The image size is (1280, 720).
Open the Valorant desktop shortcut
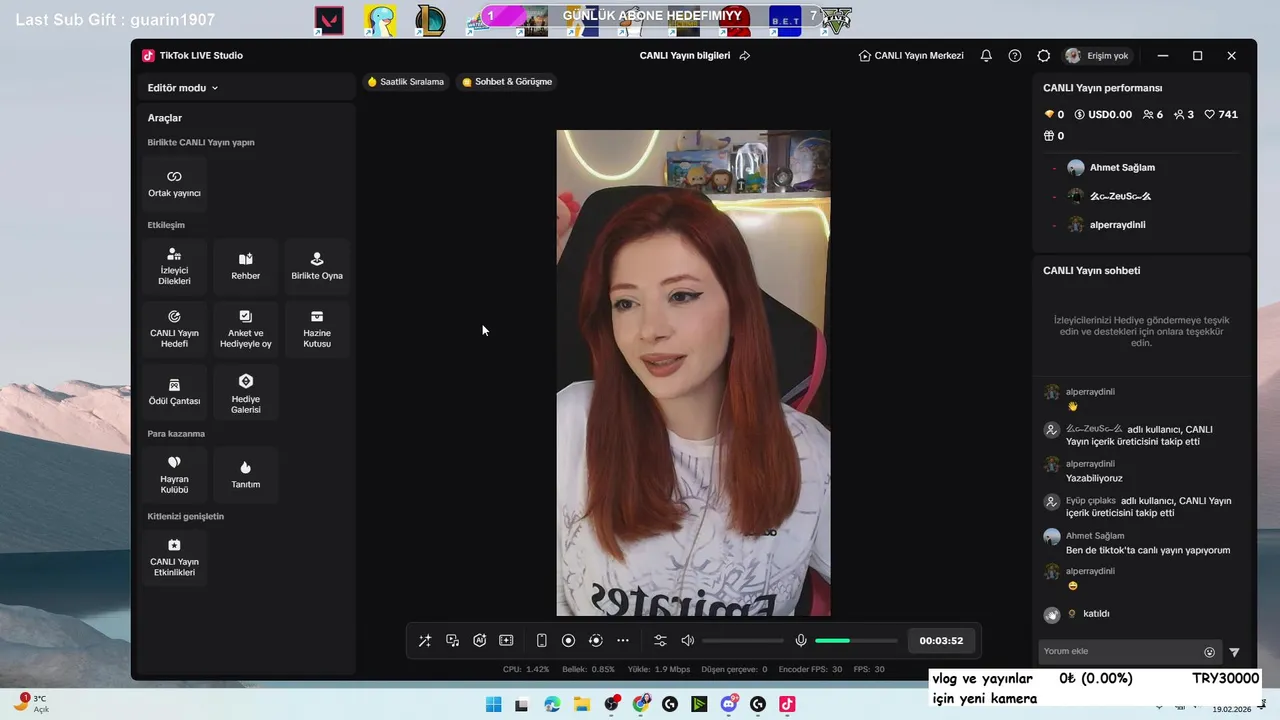(x=329, y=21)
